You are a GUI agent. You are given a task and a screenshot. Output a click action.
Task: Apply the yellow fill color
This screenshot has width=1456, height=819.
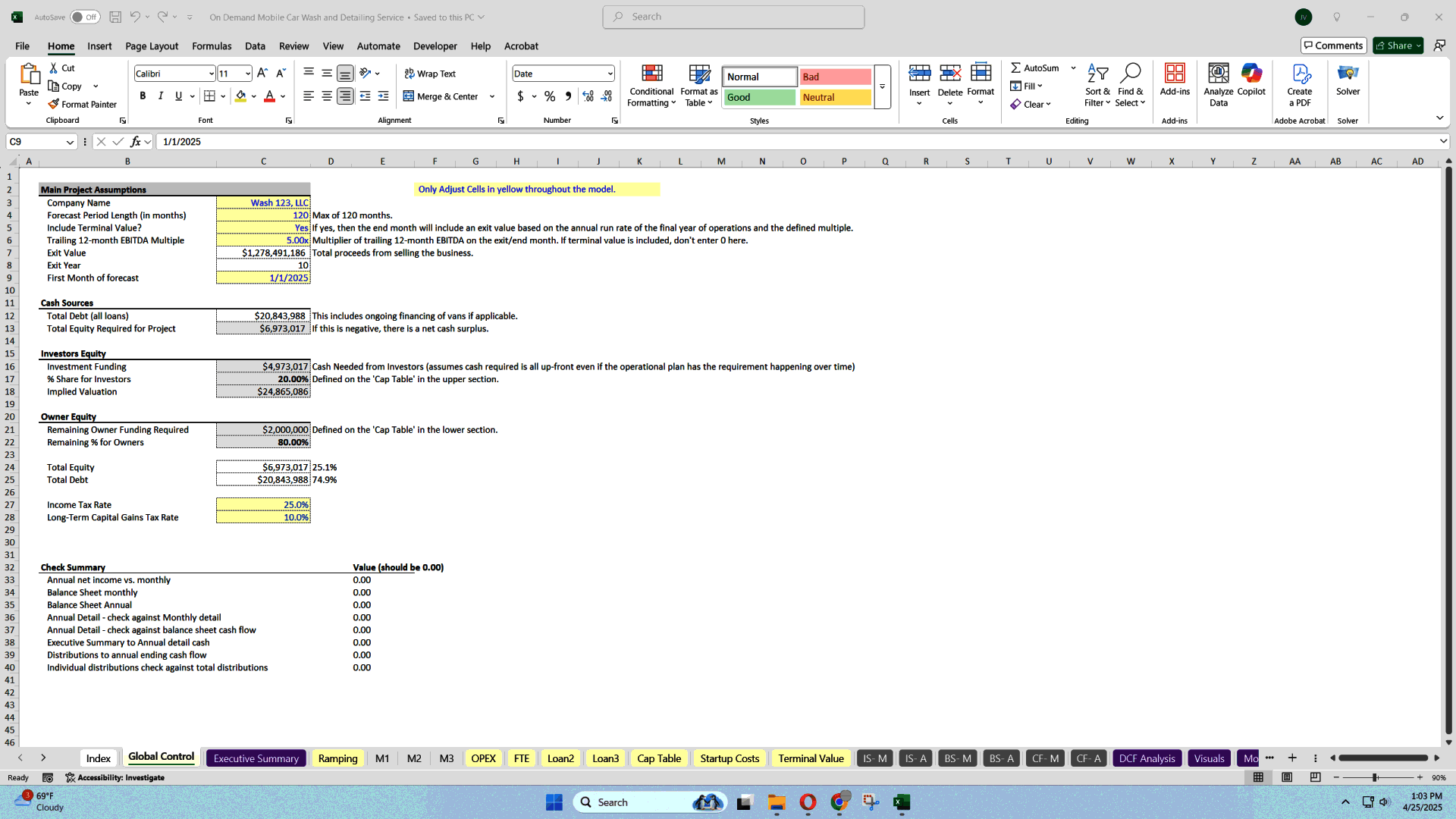240,96
